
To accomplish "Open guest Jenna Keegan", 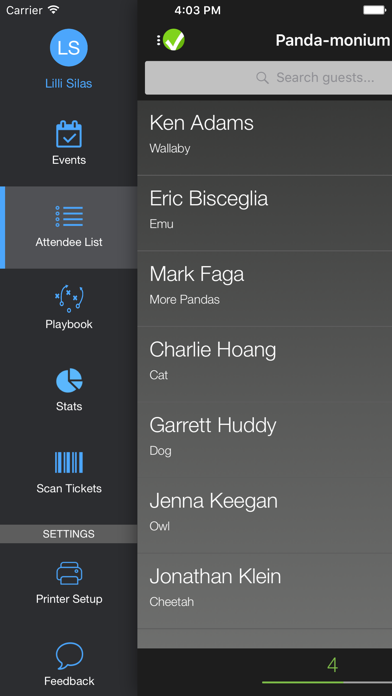I will click(x=265, y=515).
